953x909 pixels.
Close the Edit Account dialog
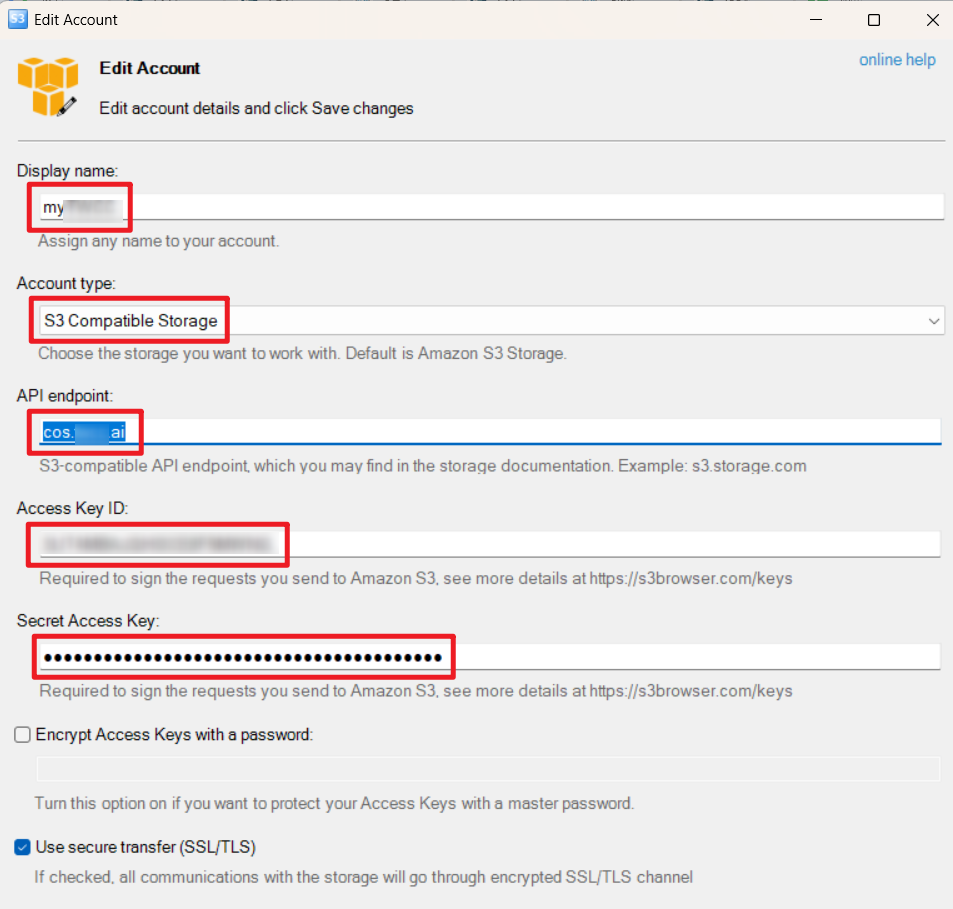click(x=932, y=20)
